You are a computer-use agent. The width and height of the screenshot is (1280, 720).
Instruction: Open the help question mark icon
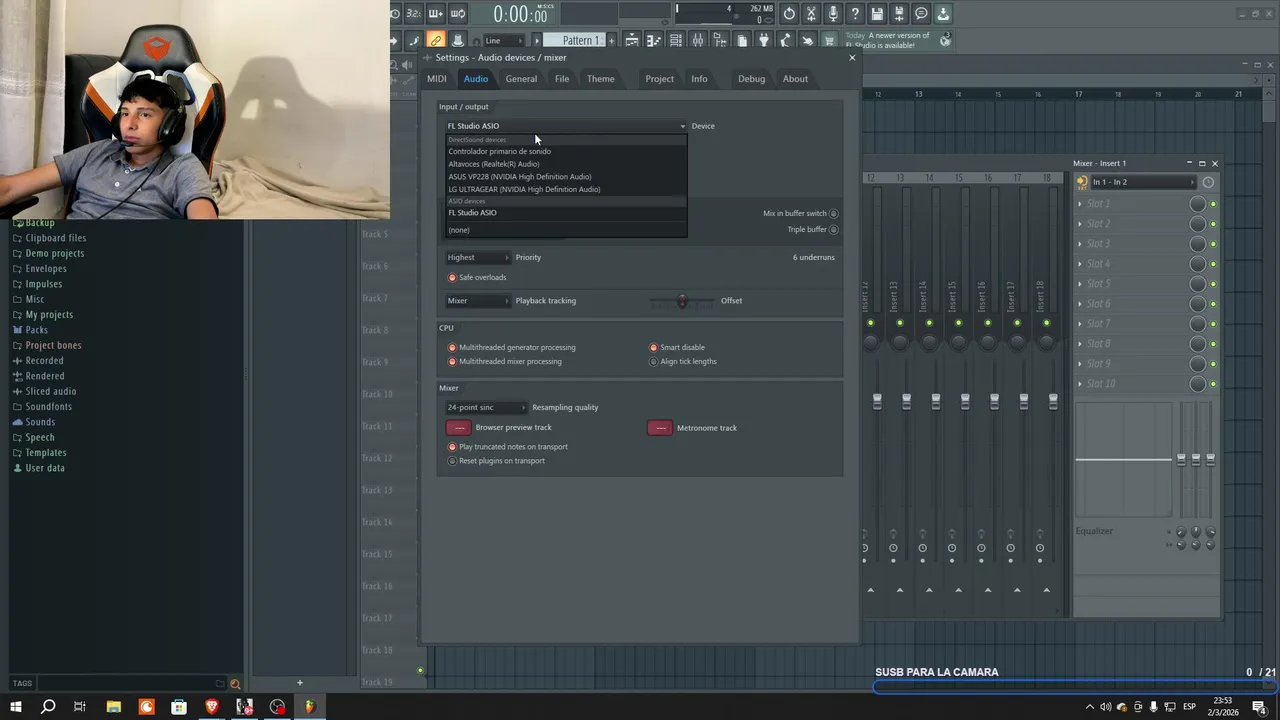pos(854,14)
